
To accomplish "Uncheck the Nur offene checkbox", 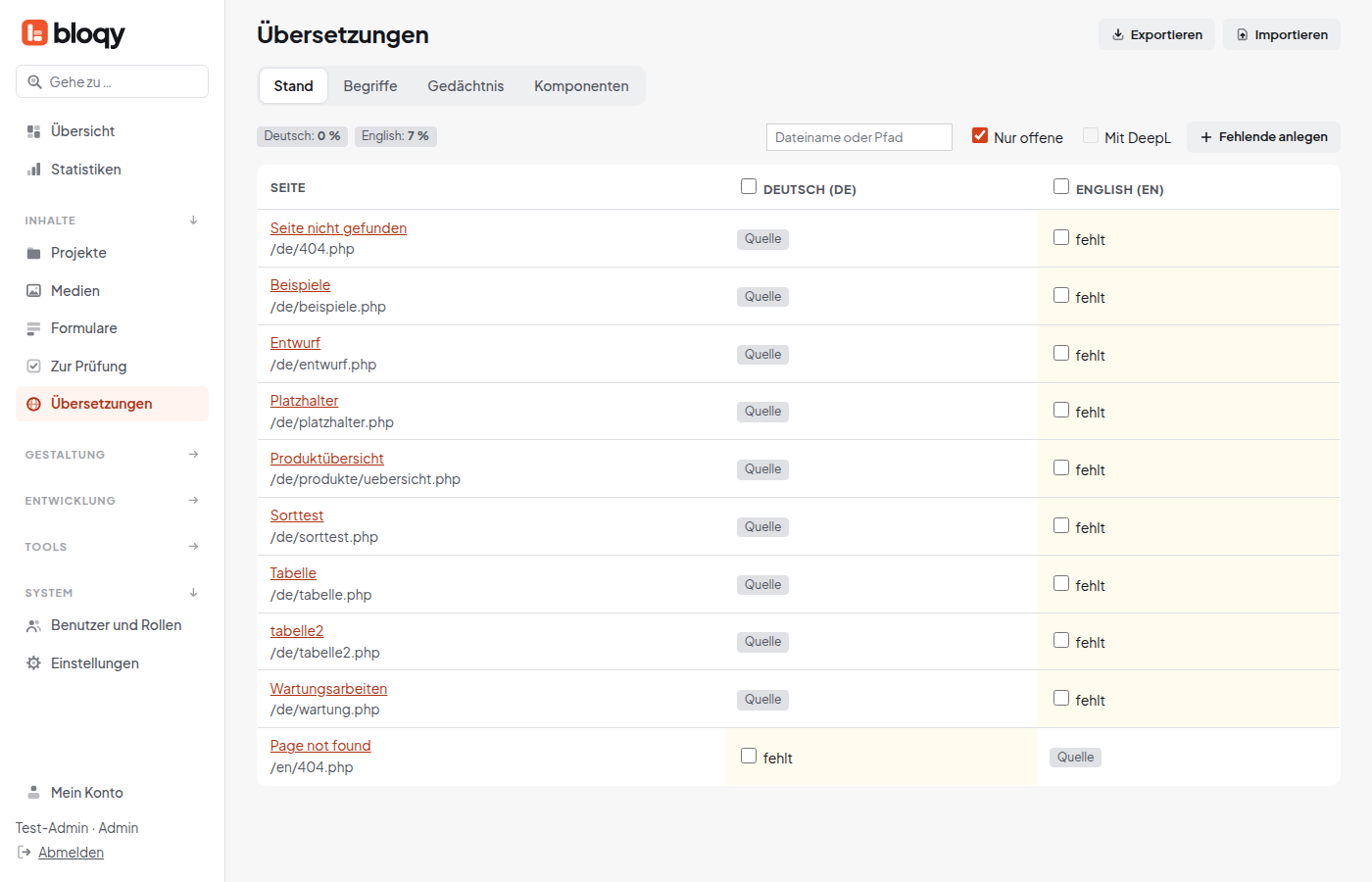I will pyautogui.click(x=980, y=135).
